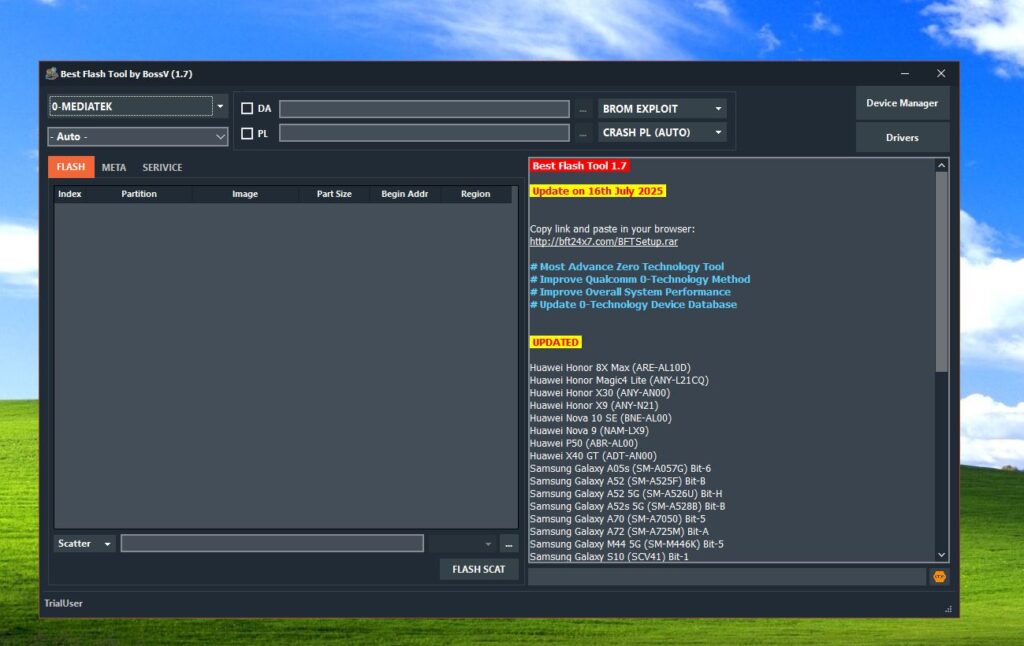Click the Begin Addr column header

405,194
